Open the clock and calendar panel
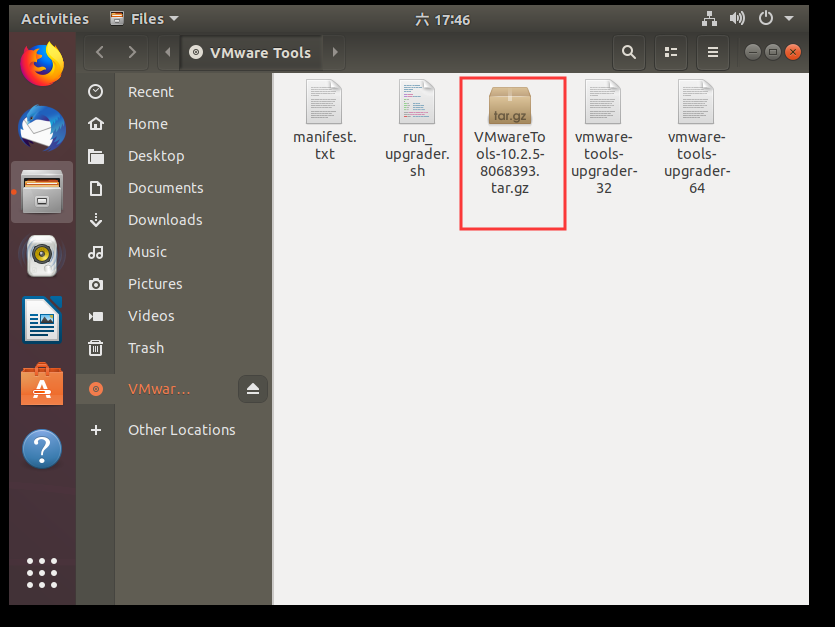The height and width of the screenshot is (627, 835). [x=443, y=20]
